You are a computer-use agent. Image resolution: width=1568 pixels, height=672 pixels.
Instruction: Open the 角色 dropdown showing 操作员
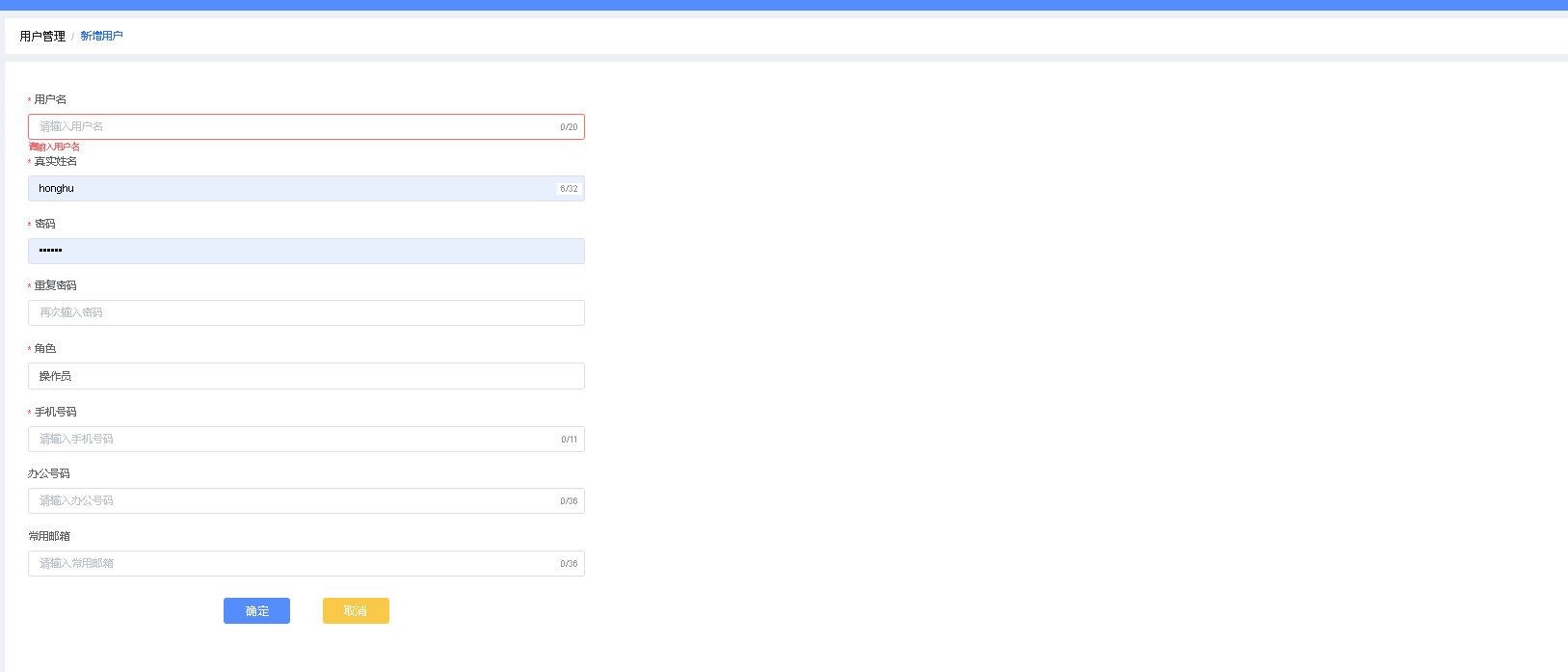click(x=306, y=376)
